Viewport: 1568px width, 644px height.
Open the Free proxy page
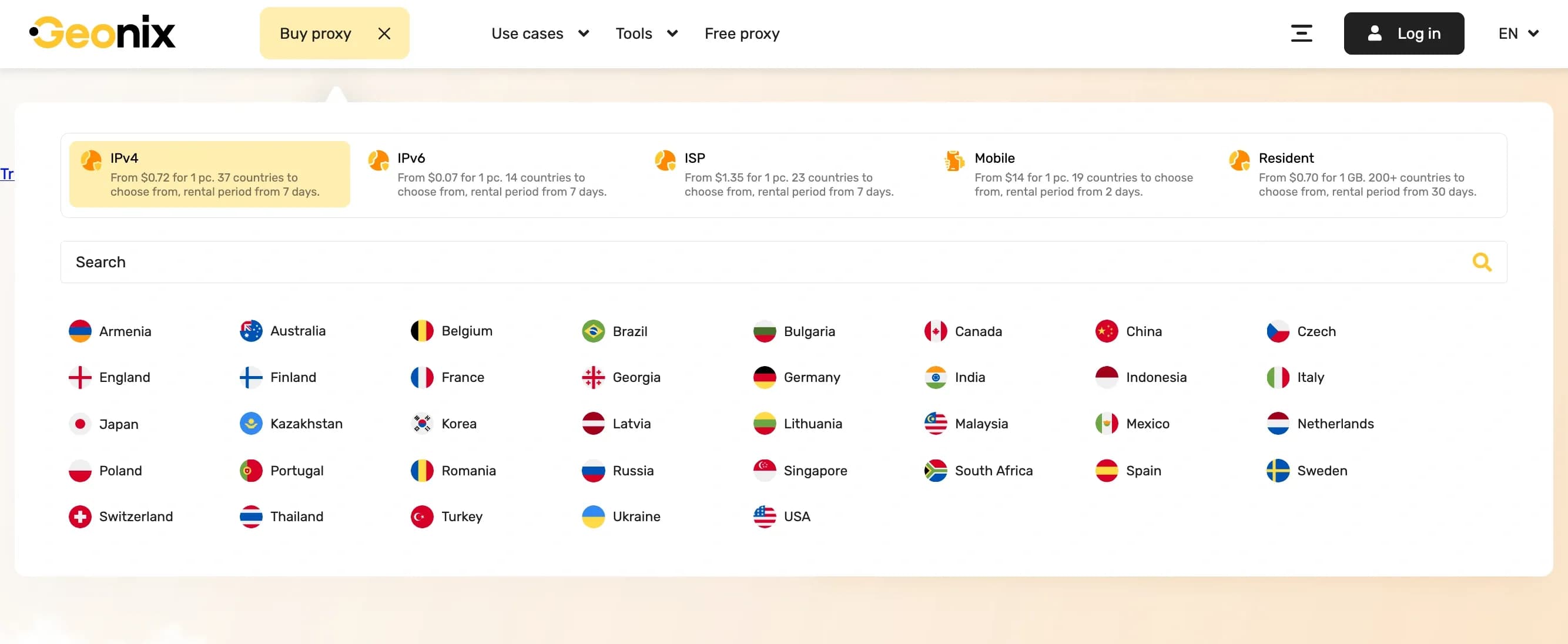pyautogui.click(x=742, y=33)
